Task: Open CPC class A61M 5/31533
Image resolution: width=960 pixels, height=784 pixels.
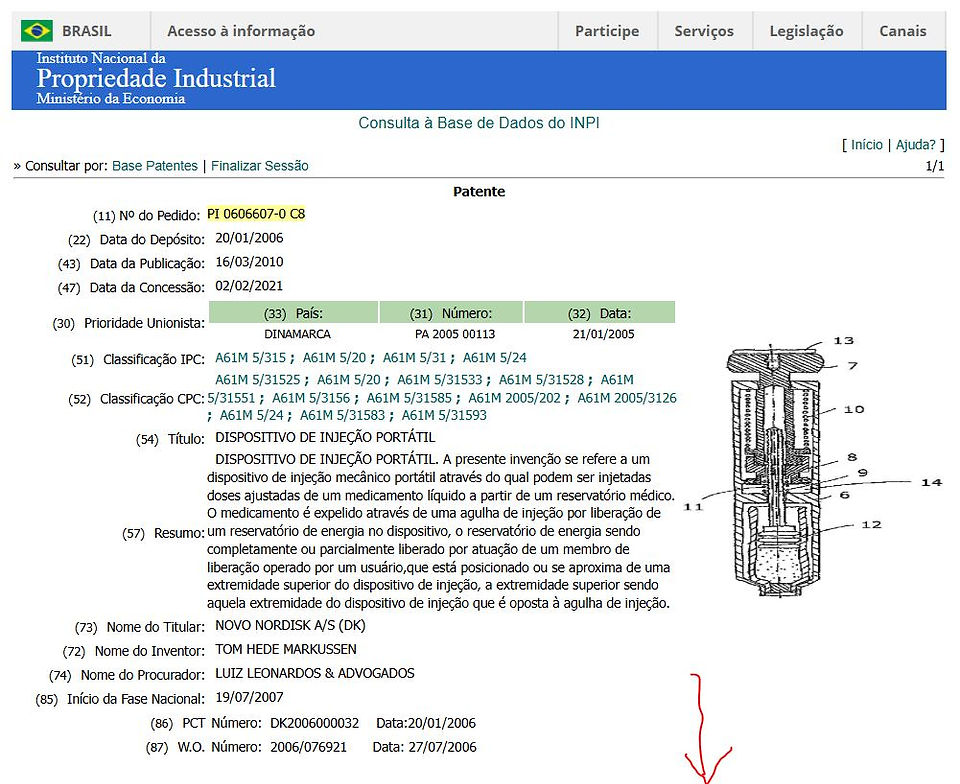Action: click(x=440, y=380)
